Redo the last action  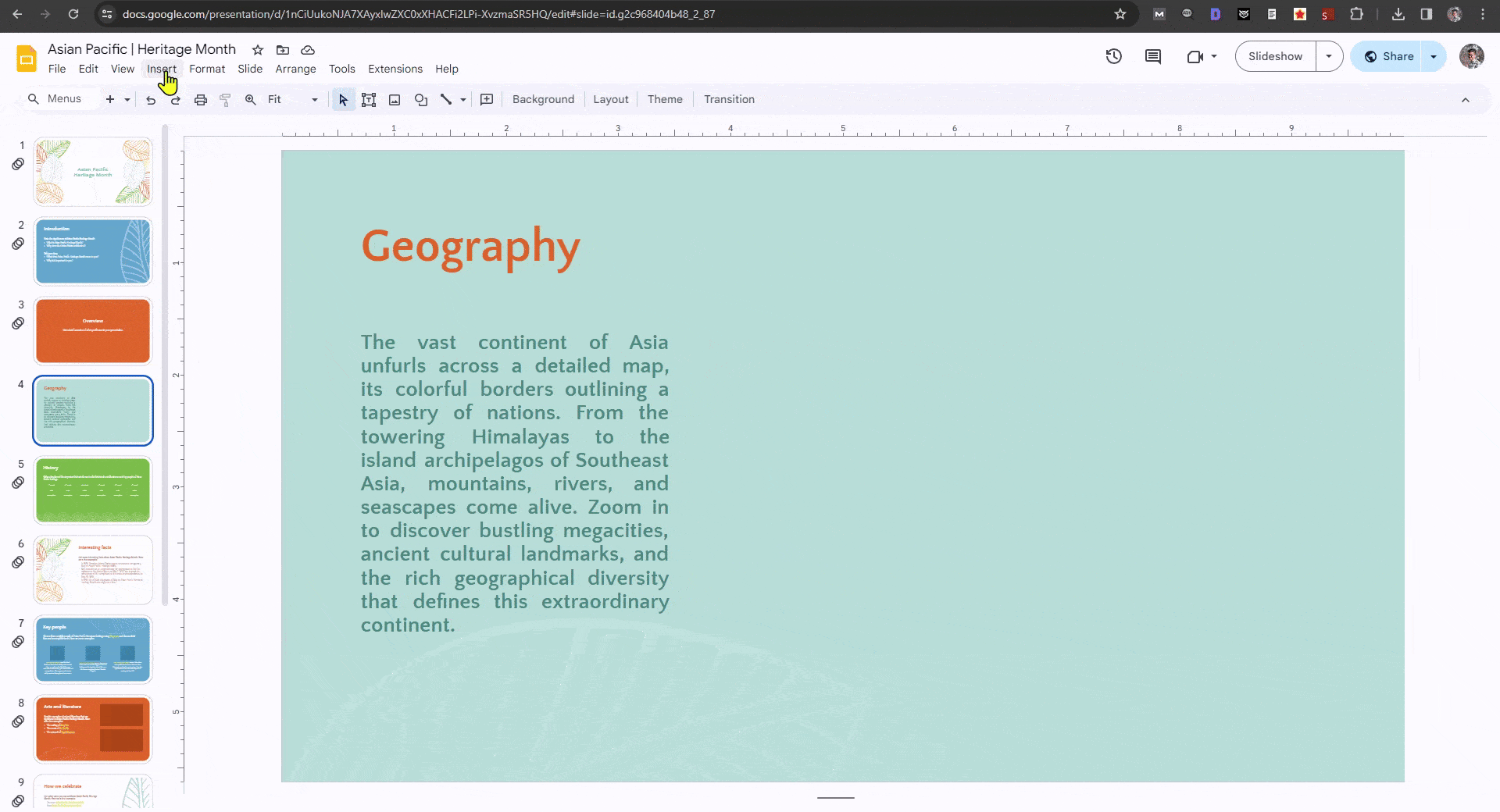point(175,99)
